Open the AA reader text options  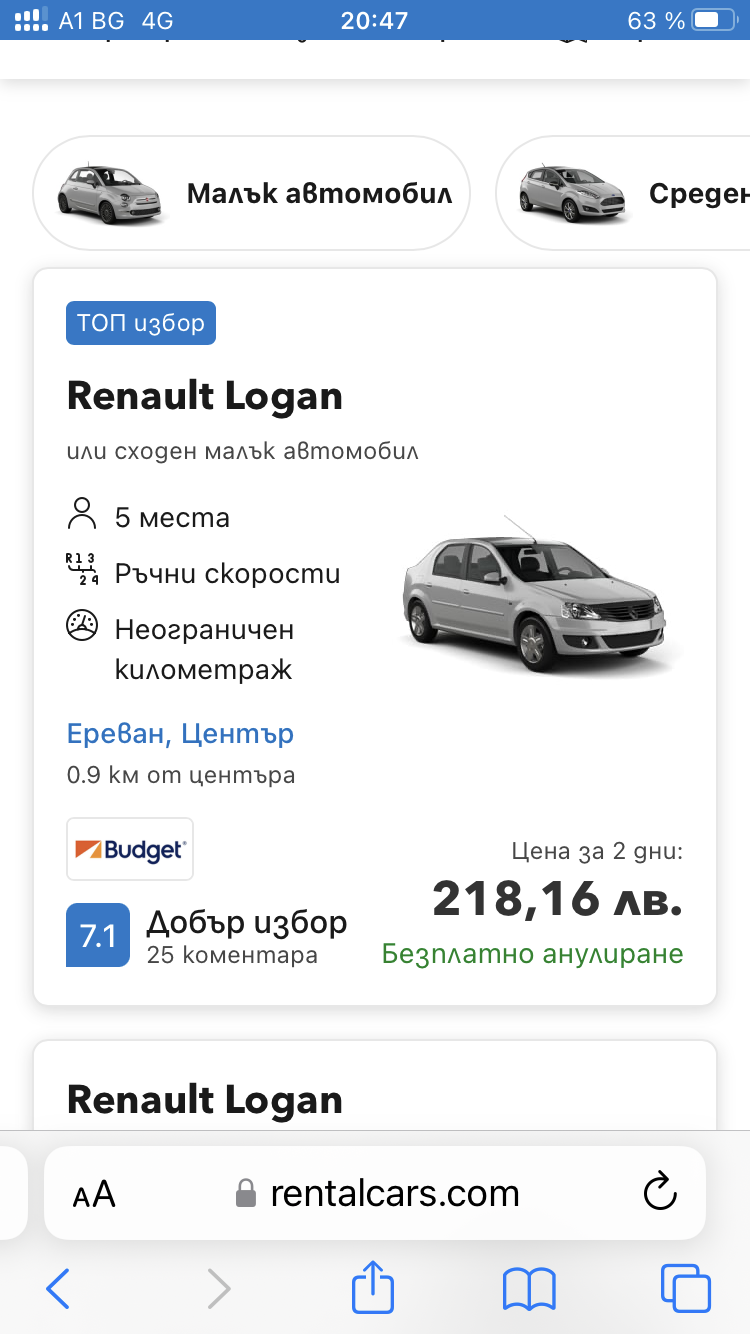[94, 1194]
